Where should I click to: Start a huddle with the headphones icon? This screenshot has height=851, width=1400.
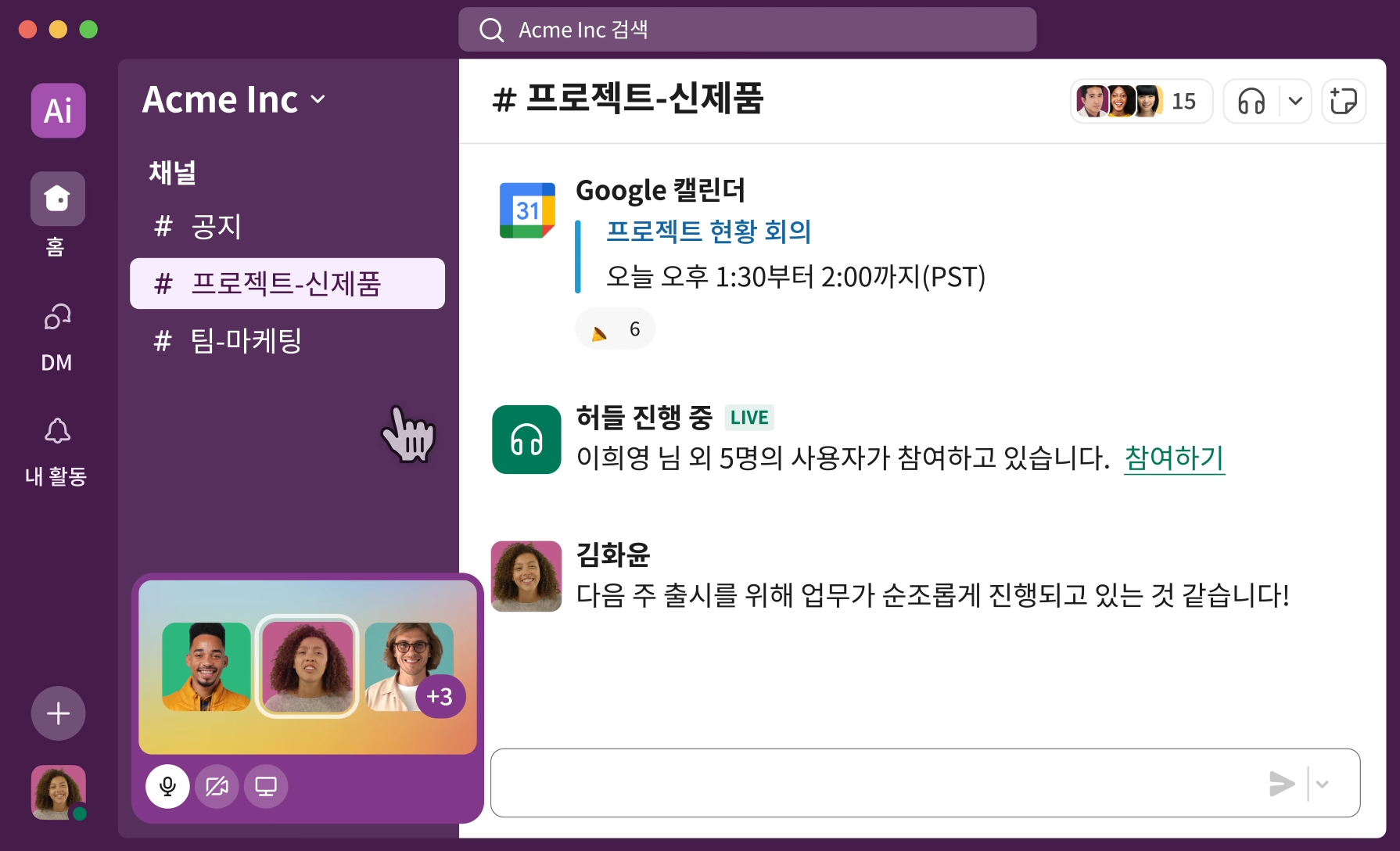point(1250,101)
